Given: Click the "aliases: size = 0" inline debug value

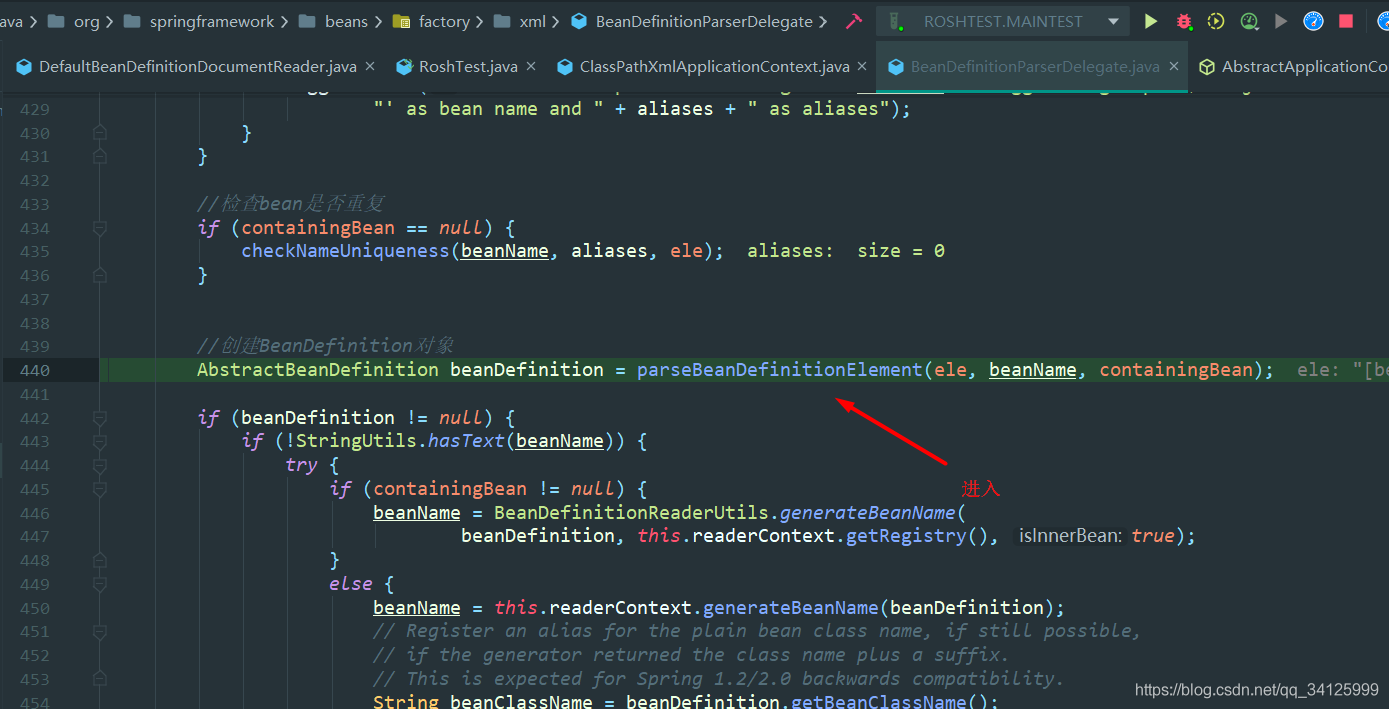Looking at the screenshot, I should [x=846, y=251].
